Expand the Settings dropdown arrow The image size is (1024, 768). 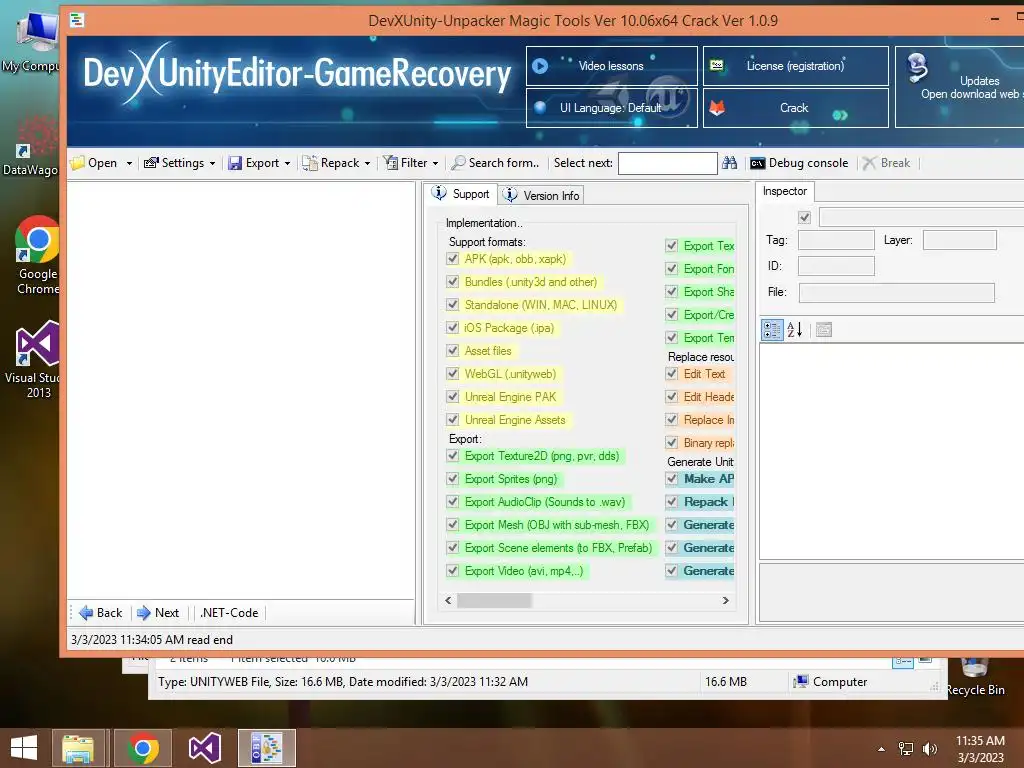tap(212, 163)
